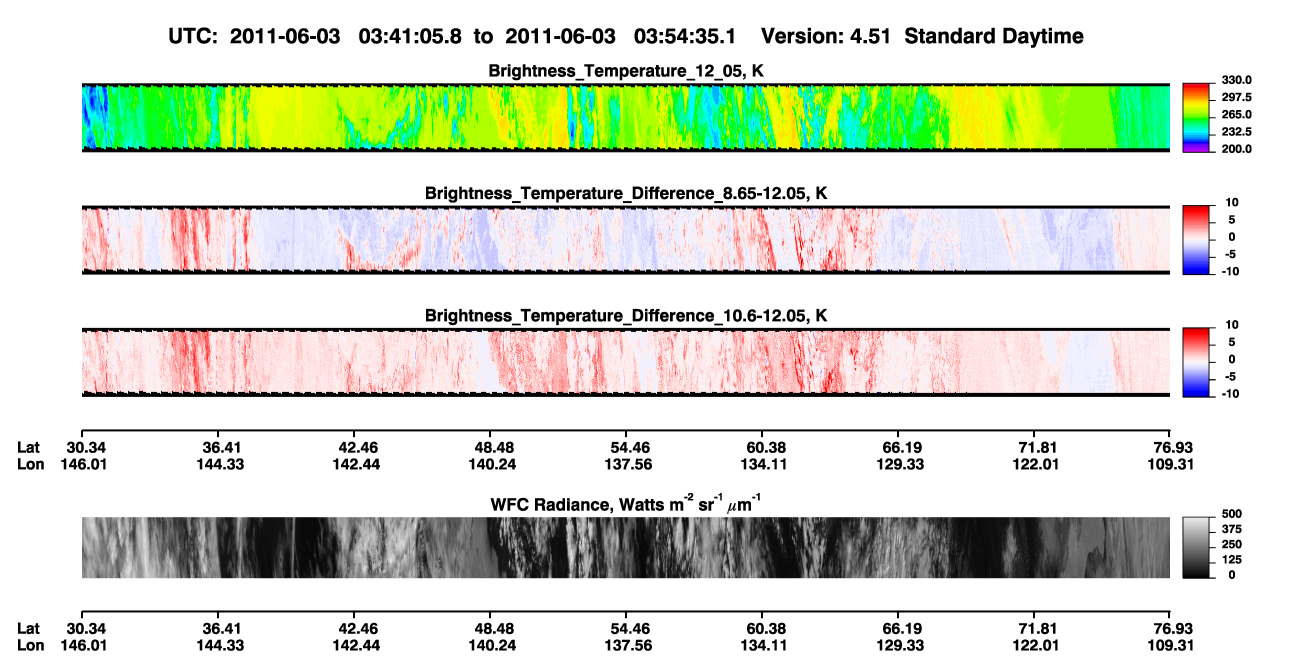1300x667 pixels.
Task: Click the grayscale colorbar for WFC Radiance
Action: 1195,547
